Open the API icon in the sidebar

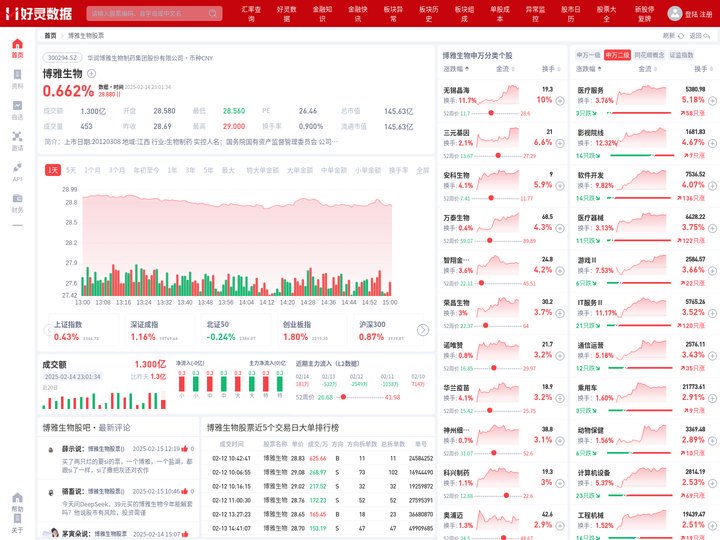[17, 172]
